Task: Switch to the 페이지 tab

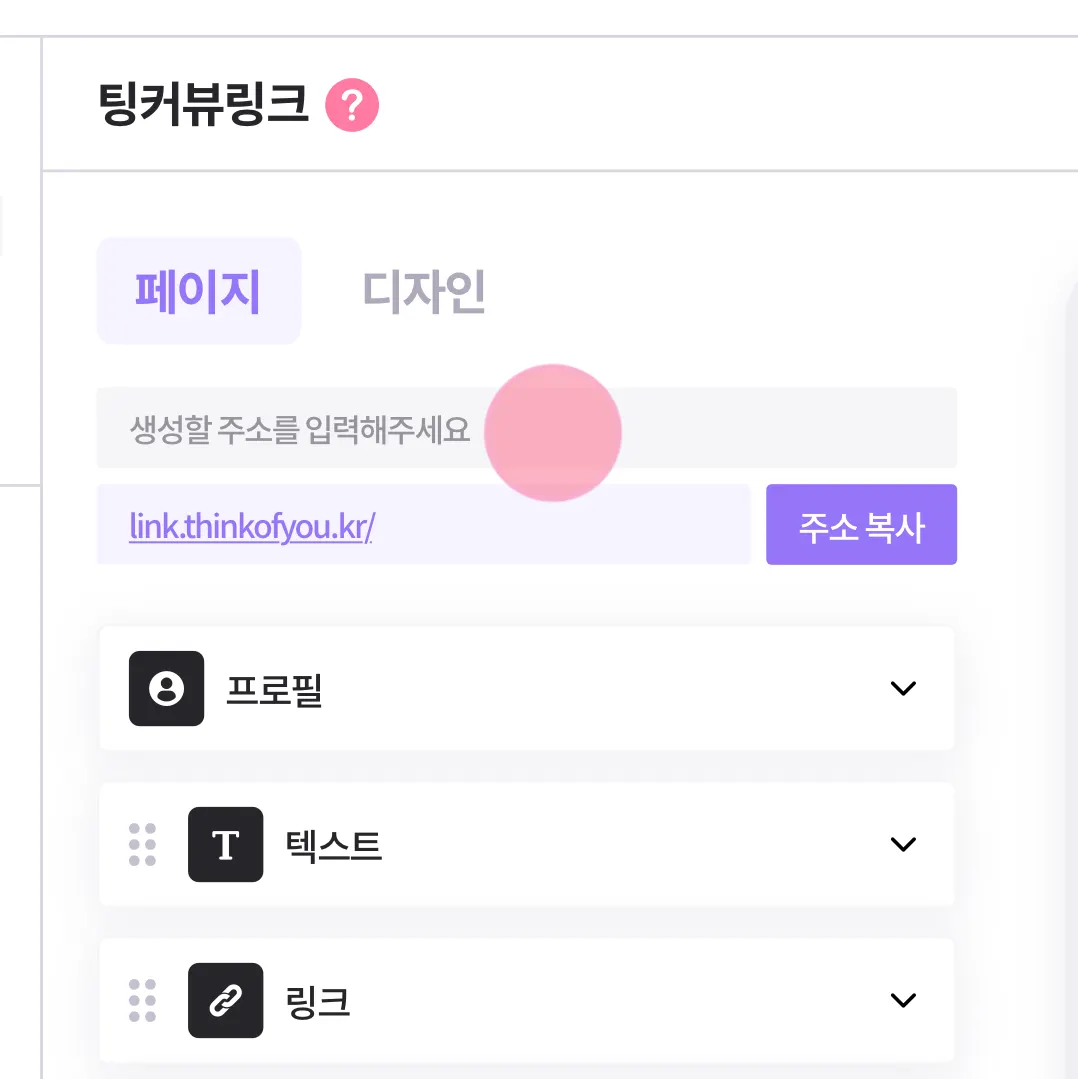Action: coord(198,291)
